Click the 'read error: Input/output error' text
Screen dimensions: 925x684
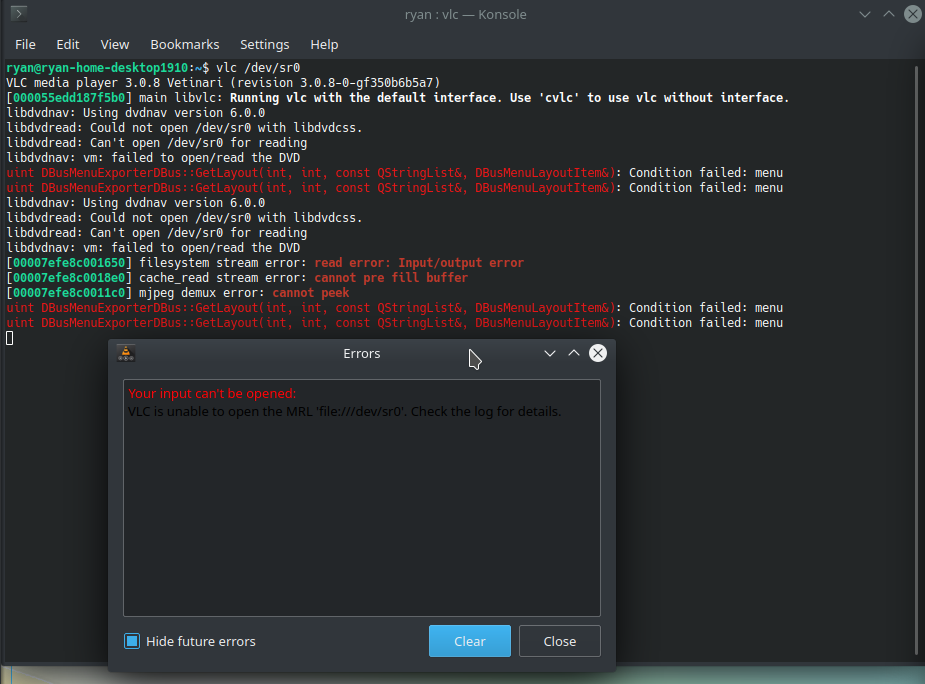click(419, 263)
